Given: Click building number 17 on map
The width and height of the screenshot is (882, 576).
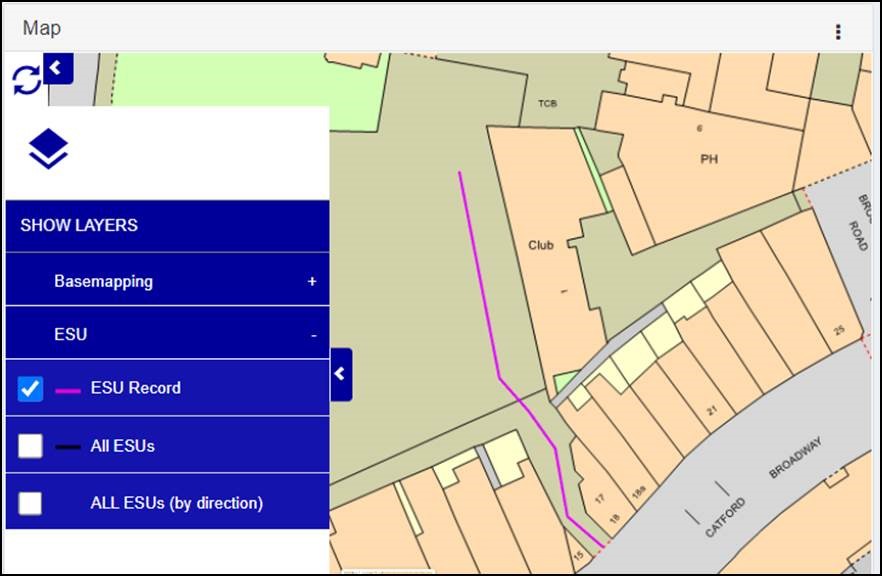Looking at the screenshot, I should click(600, 499).
